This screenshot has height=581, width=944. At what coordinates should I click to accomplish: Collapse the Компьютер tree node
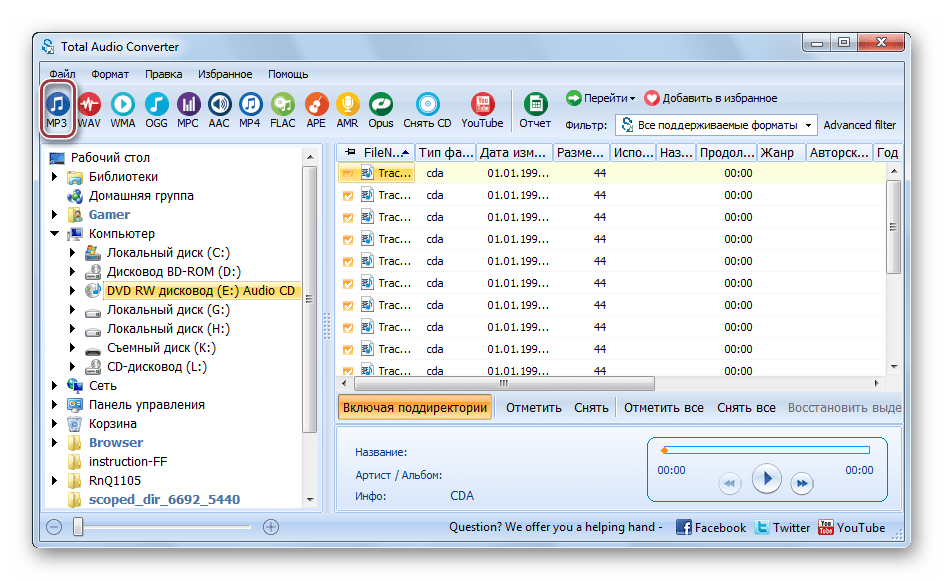point(54,234)
